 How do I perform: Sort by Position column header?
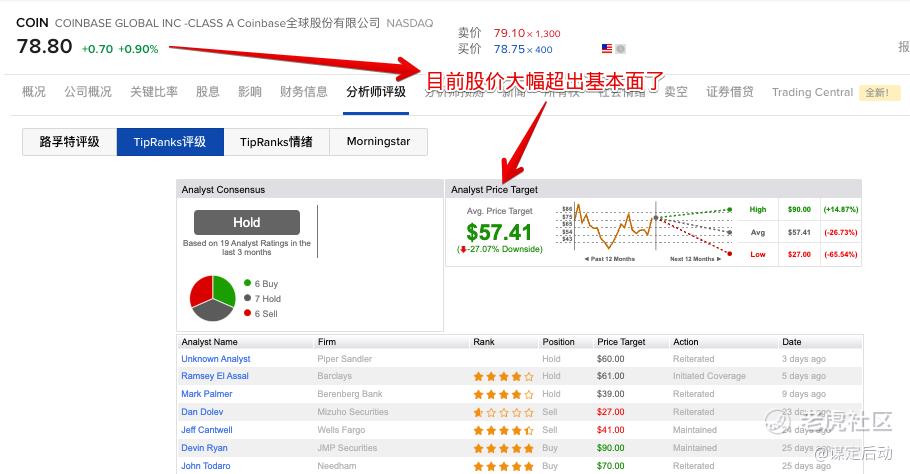point(558,342)
